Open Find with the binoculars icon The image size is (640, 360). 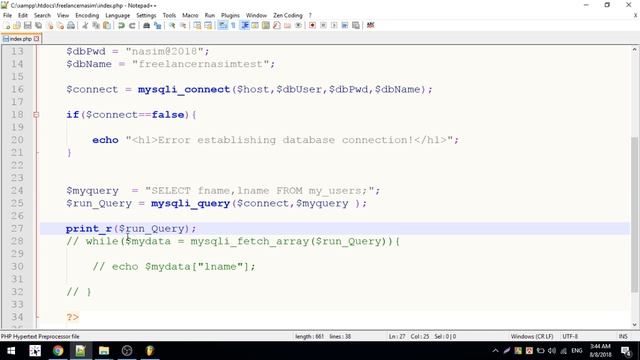146,25
